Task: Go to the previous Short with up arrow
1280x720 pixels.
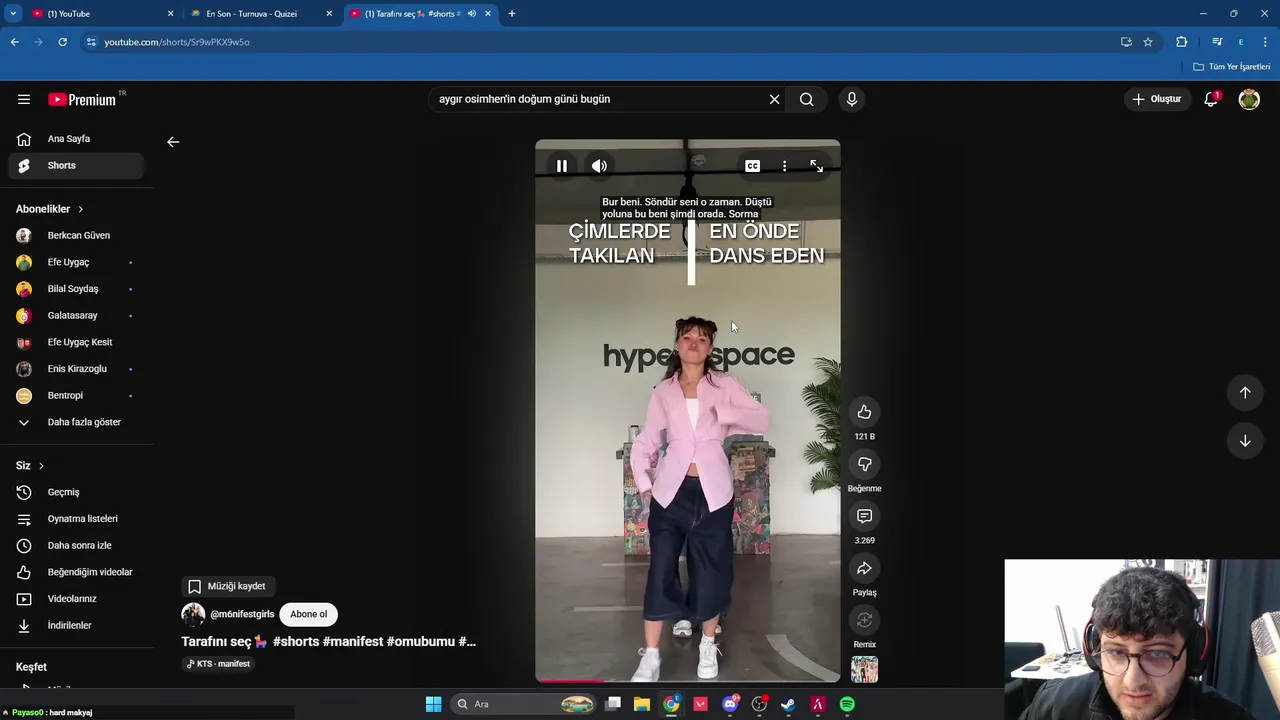Action: pos(1245,393)
